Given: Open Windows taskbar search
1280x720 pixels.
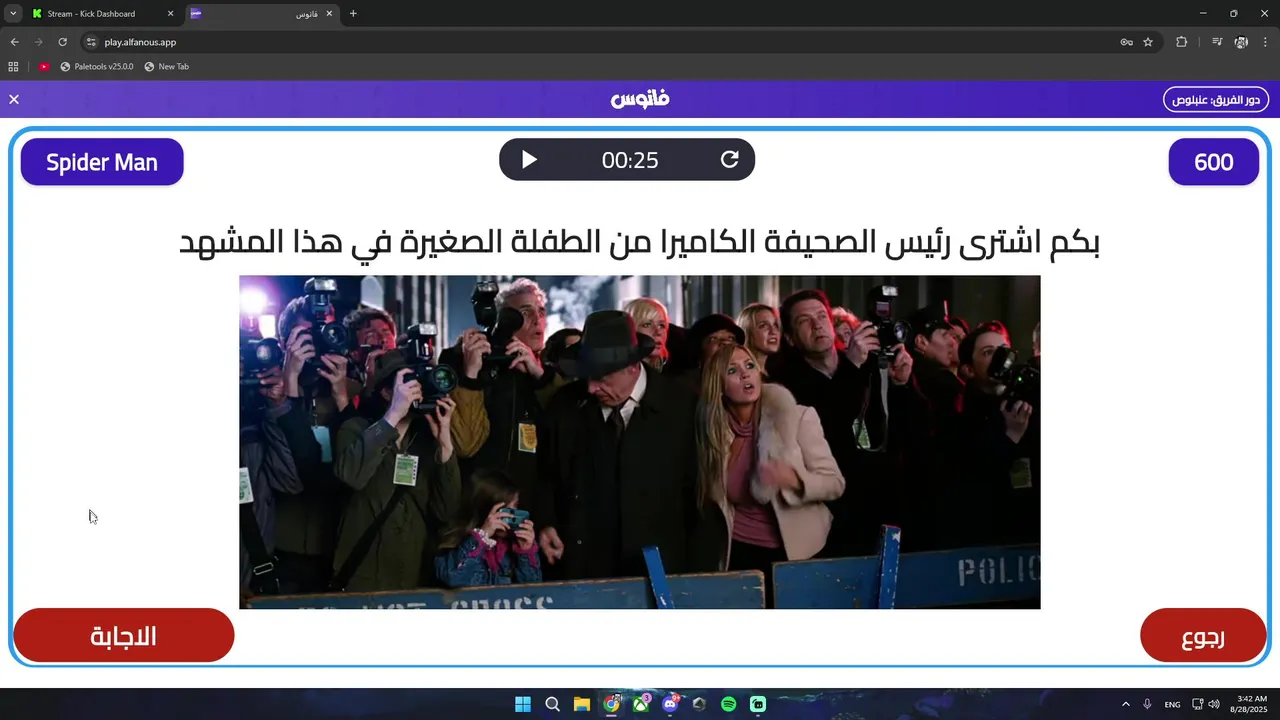Looking at the screenshot, I should [552, 704].
